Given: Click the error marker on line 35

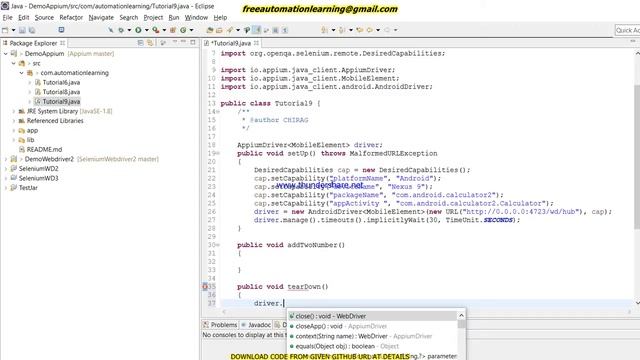Looking at the screenshot, I should pyautogui.click(x=205, y=287).
